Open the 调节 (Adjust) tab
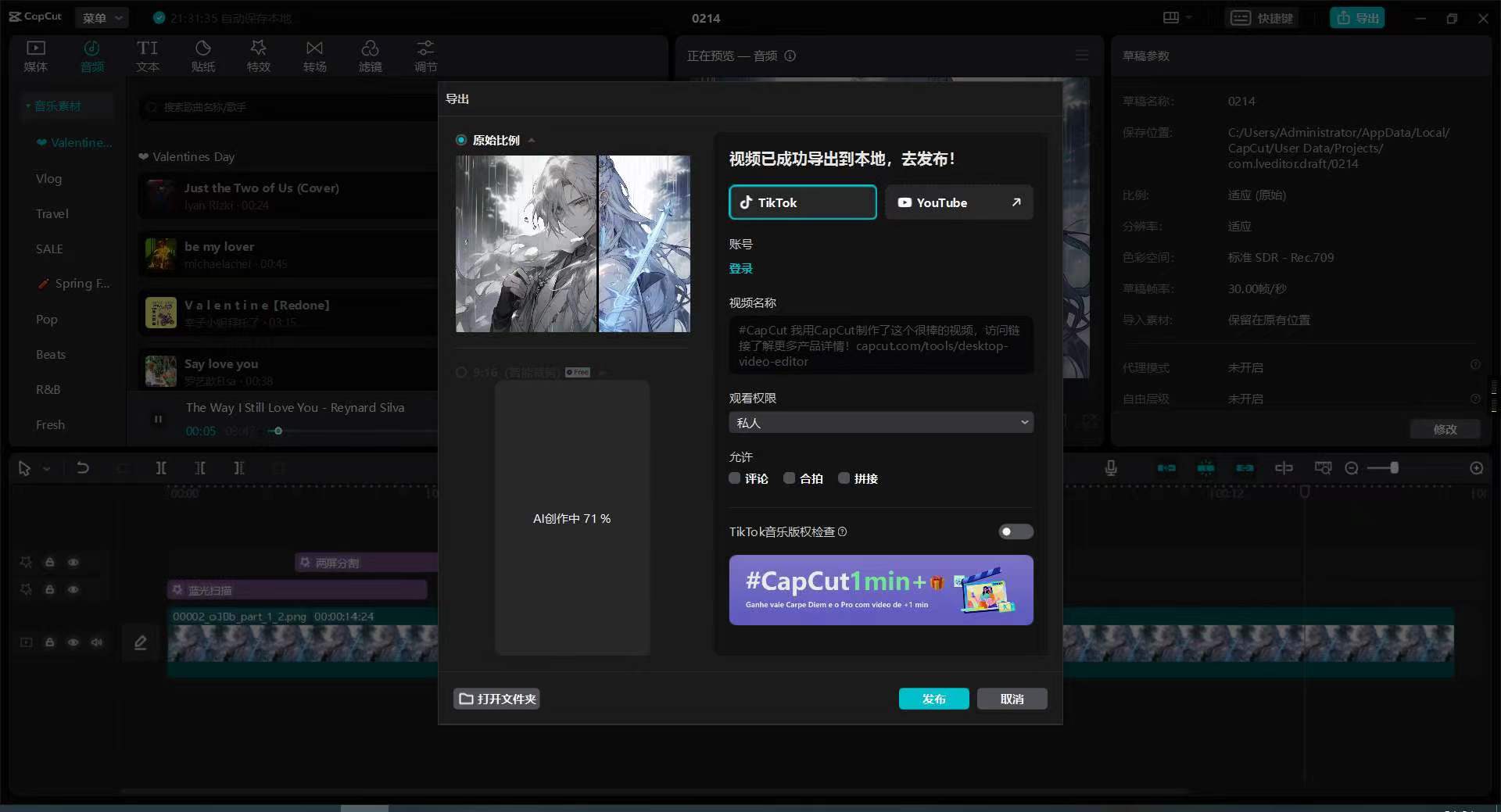This screenshot has height=812, width=1501. pos(425,56)
